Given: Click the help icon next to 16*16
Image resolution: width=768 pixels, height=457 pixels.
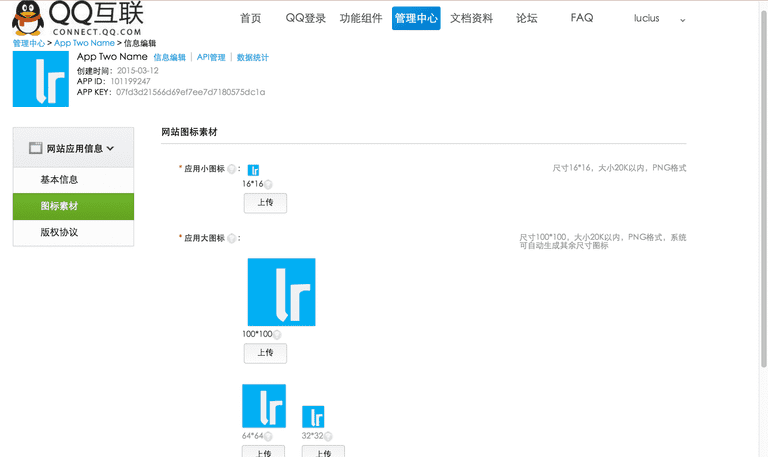Looking at the screenshot, I should click(x=268, y=184).
